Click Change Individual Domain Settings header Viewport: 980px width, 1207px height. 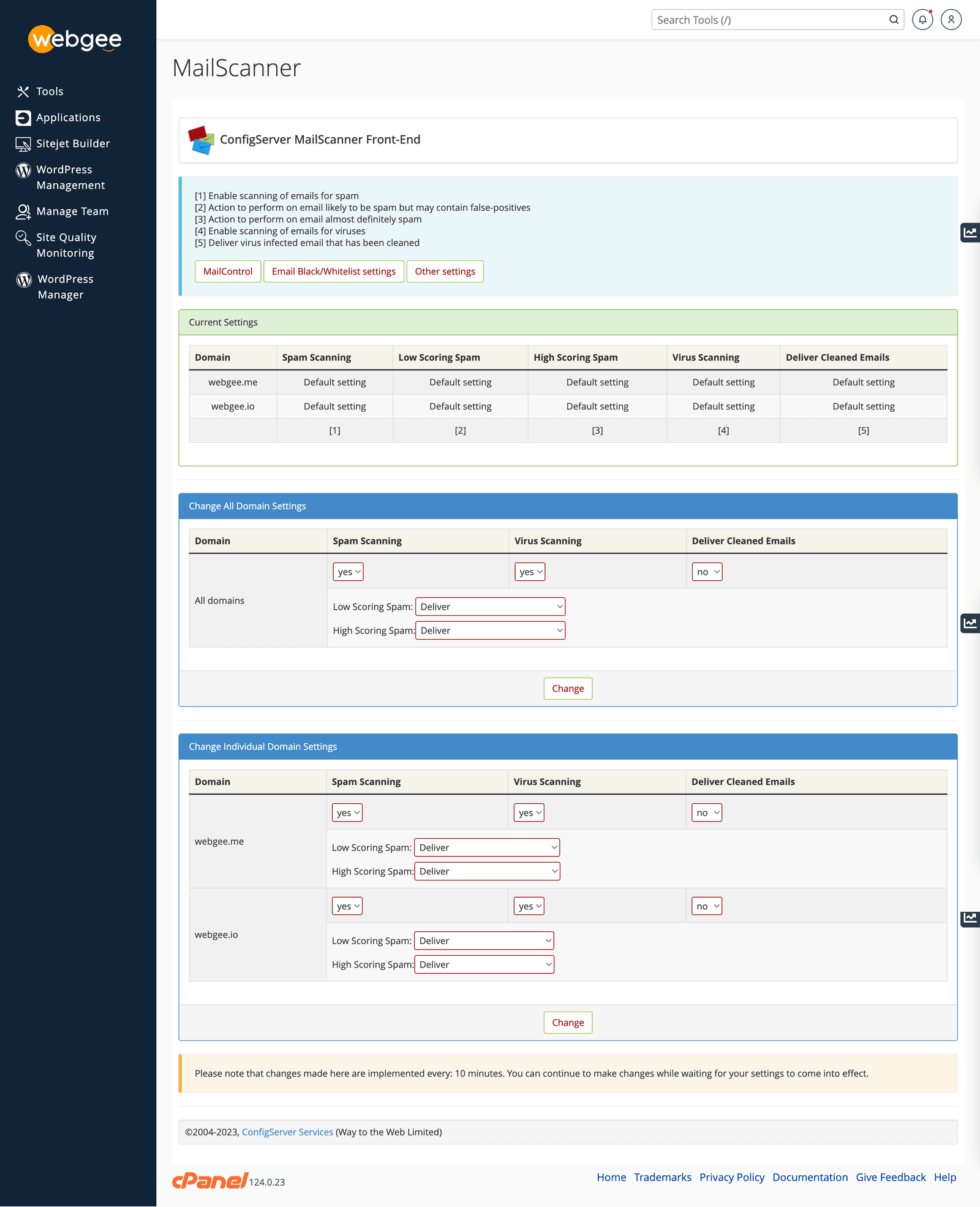click(x=568, y=747)
